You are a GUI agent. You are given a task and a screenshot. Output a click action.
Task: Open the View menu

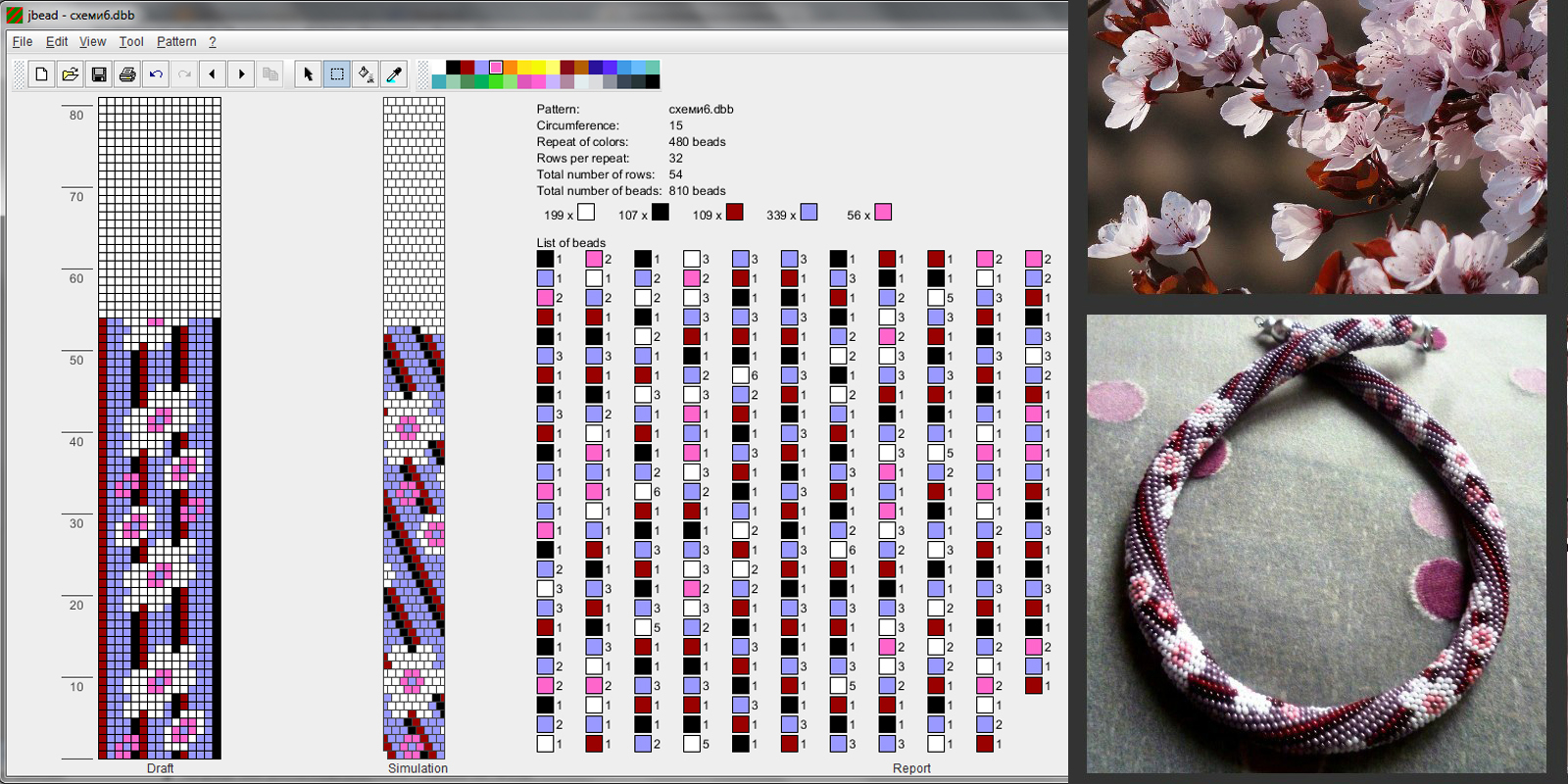click(x=92, y=41)
